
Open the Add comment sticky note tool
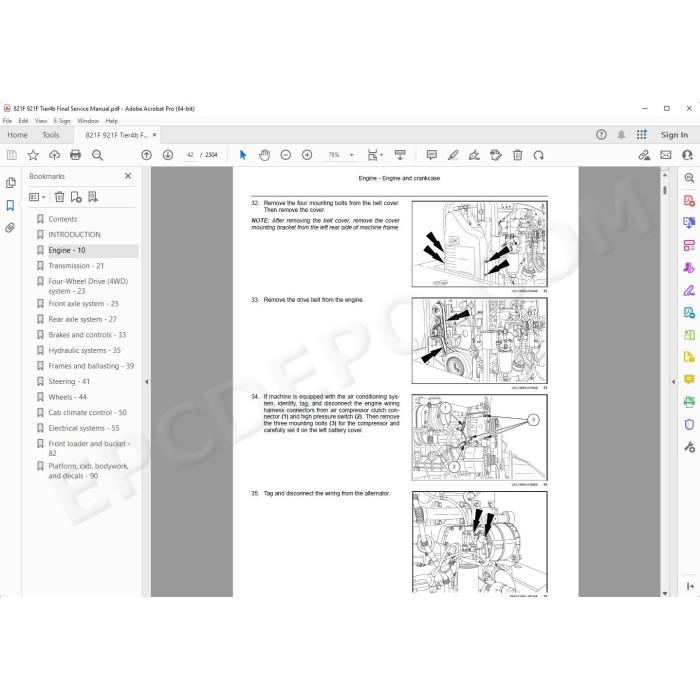[x=431, y=155]
